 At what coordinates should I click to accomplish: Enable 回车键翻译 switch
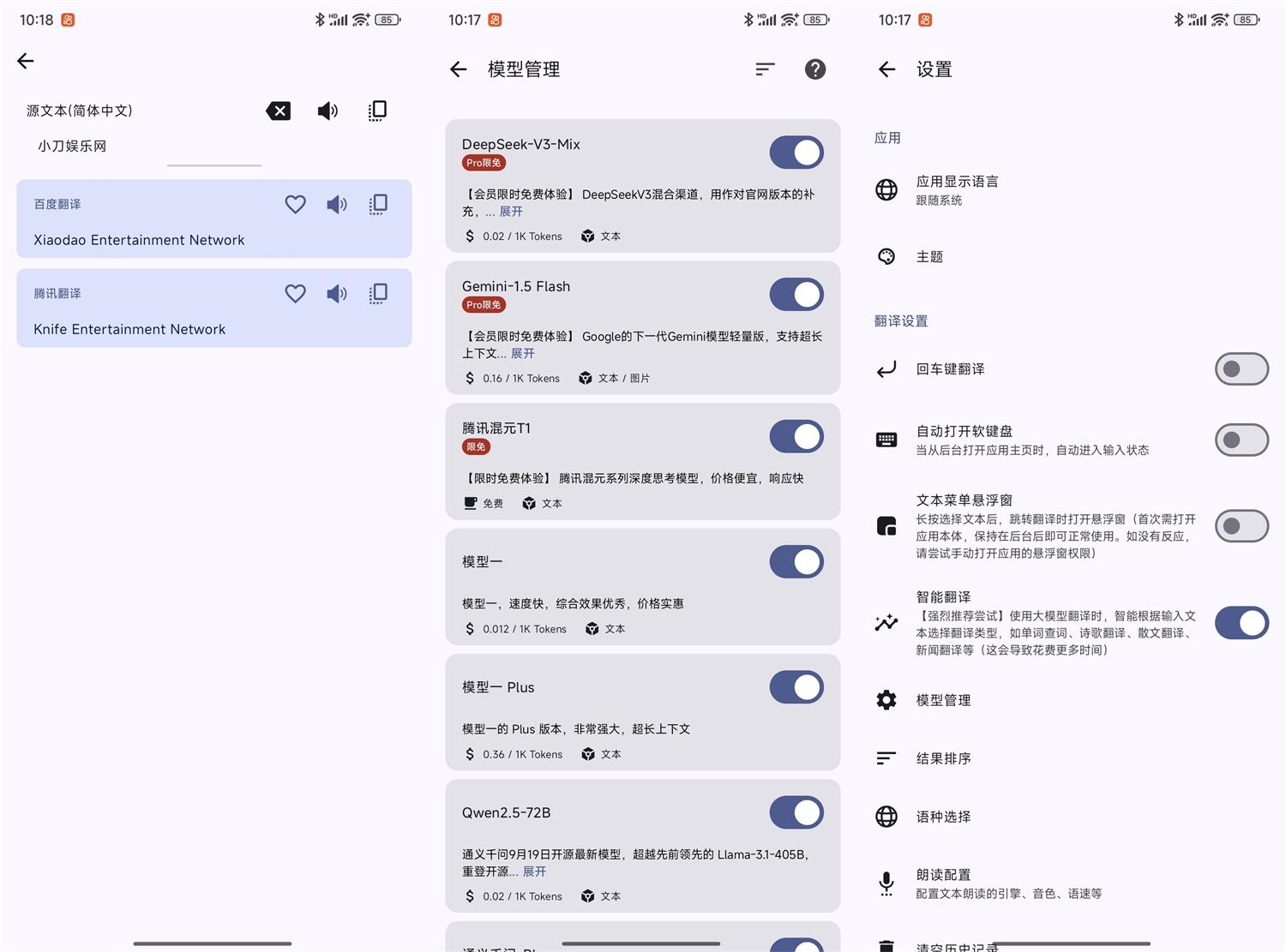tap(1241, 369)
